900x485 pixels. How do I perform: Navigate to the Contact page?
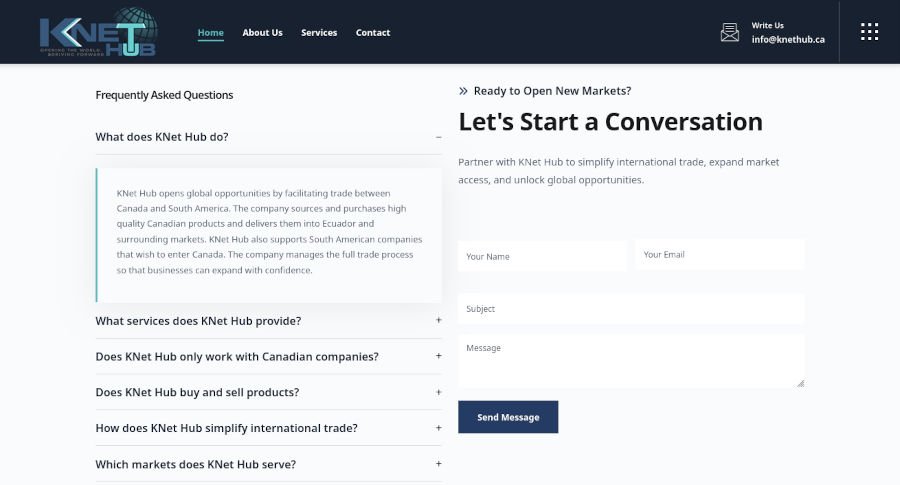pyautogui.click(x=373, y=33)
